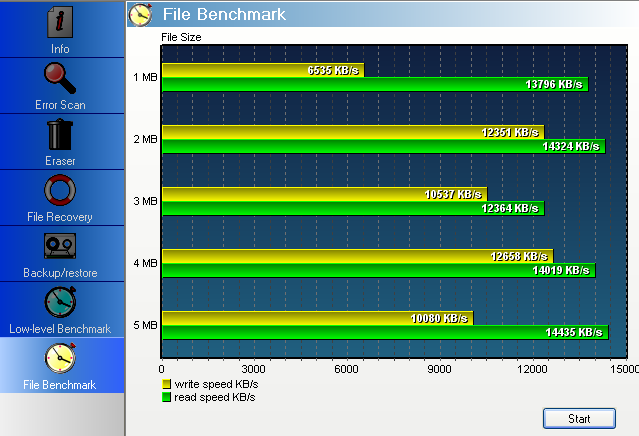This screenshot has height=436, width=639.
Task: Open the Info section icon
Action: [x=60, y=22]
